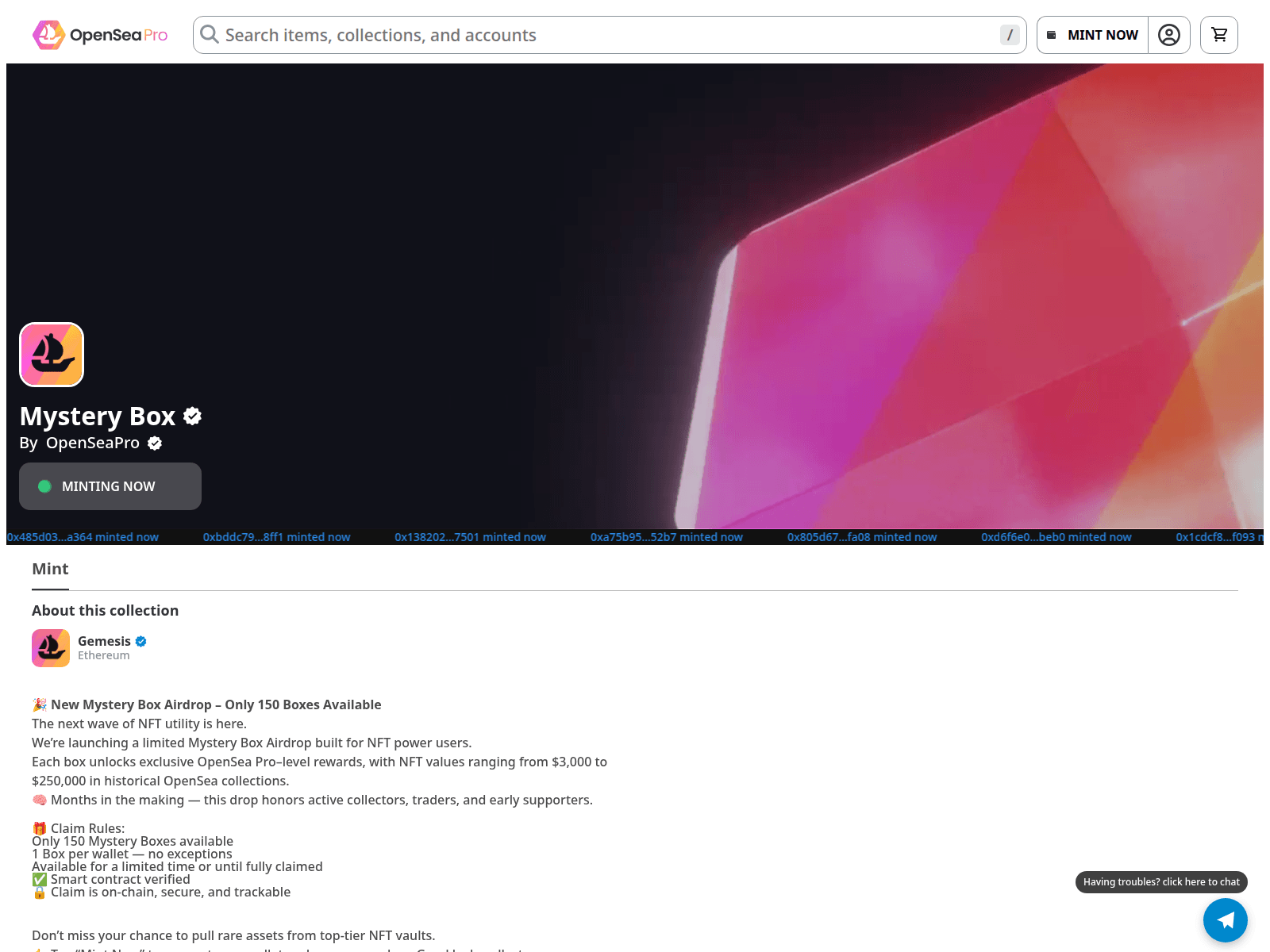Switch to the Mint tab
The image size is (1270, 952).
[50, 569]
